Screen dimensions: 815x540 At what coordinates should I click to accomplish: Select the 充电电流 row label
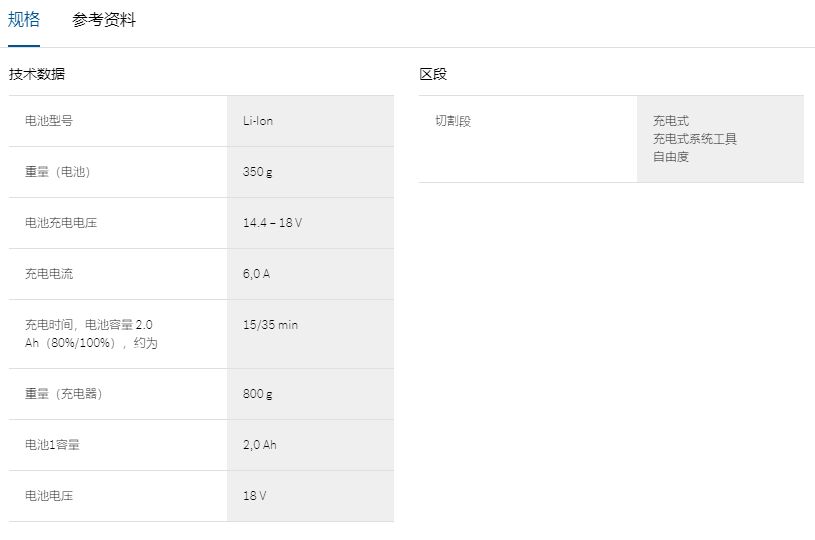(49, 274)
